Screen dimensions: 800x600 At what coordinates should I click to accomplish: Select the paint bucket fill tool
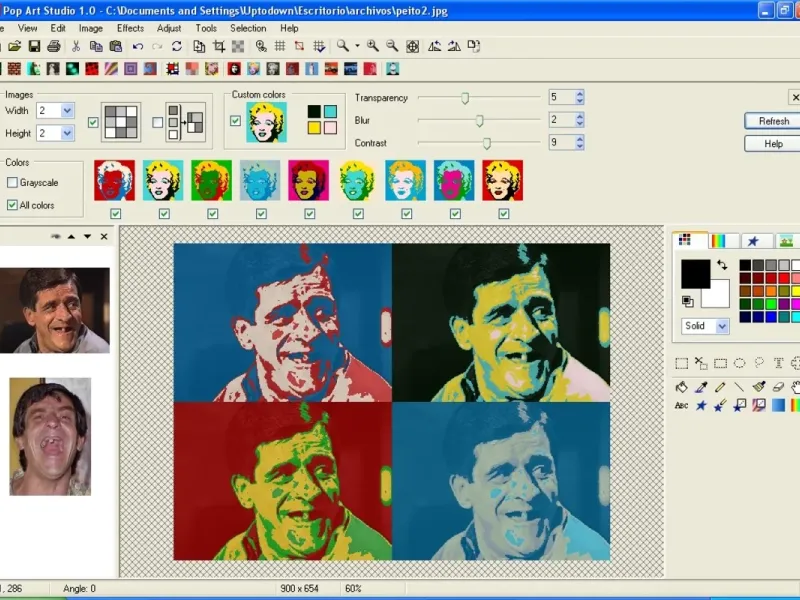pyautogui.click(x=681, y=387)
